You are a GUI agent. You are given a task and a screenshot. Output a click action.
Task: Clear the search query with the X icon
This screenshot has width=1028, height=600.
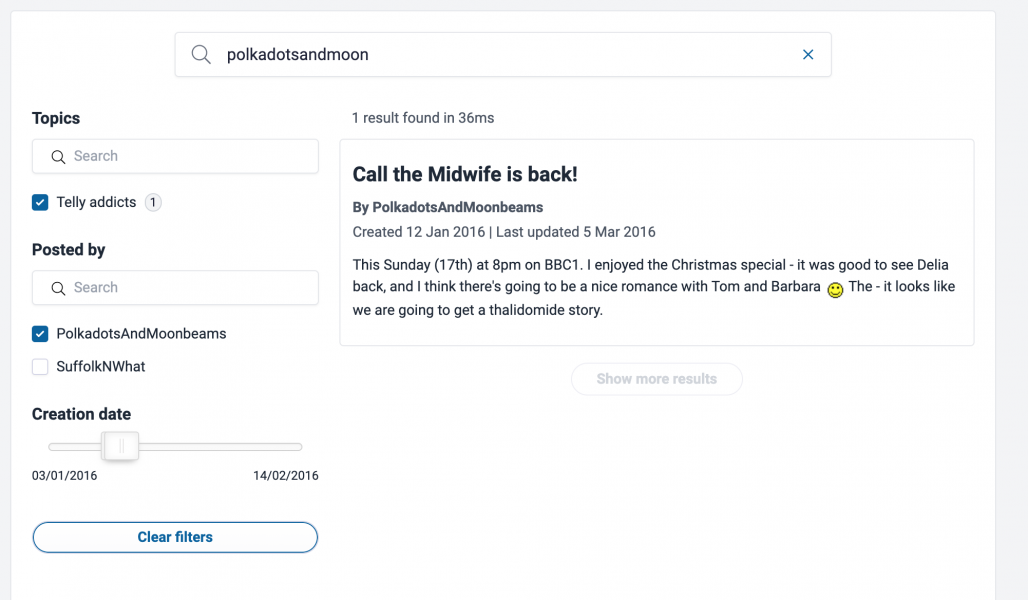click(808, 55)
